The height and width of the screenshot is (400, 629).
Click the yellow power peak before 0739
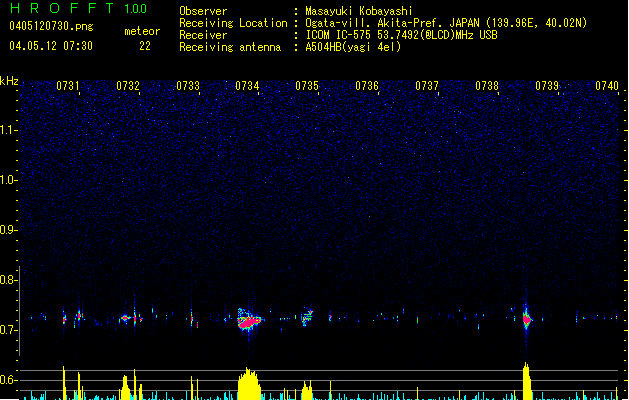click(x=527, y=381)
